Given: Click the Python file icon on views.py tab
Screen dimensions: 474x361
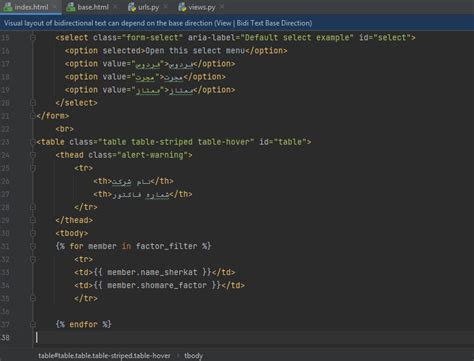Looking at the screenshot, I should click(x=182, y=7).
